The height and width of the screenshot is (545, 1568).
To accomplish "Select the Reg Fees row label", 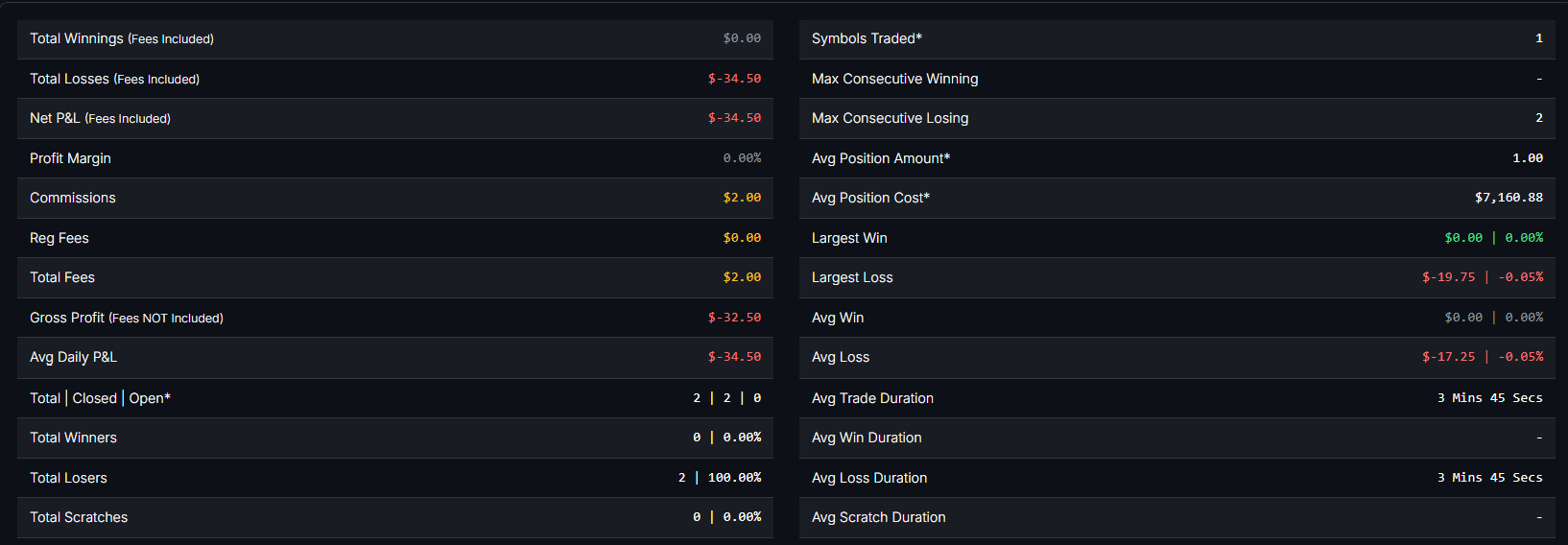I will click(59, 238).
